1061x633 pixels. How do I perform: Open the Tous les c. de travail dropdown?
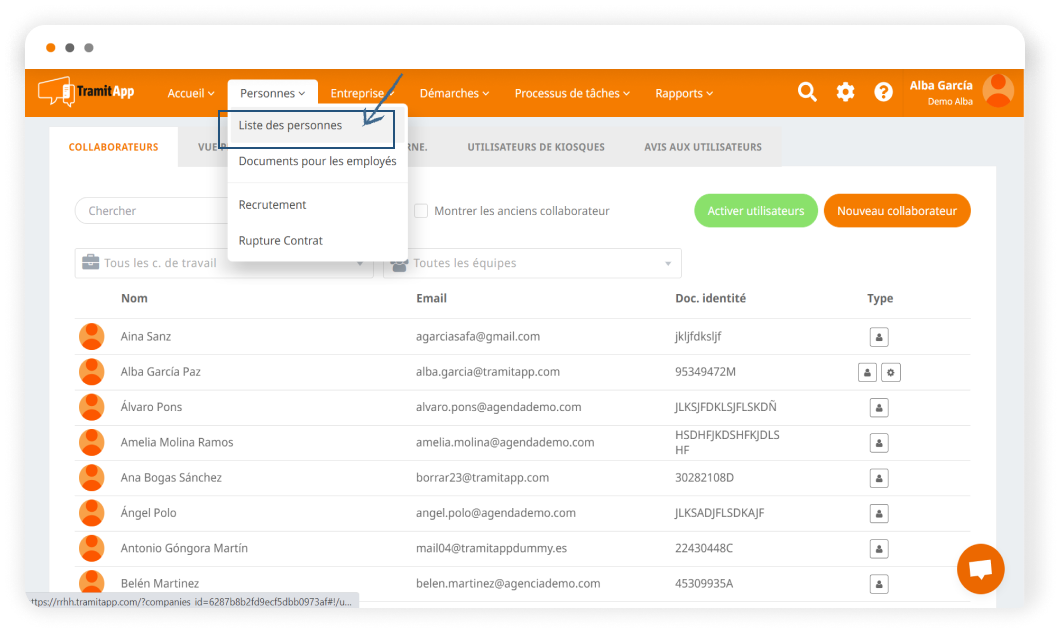(224, 264)
